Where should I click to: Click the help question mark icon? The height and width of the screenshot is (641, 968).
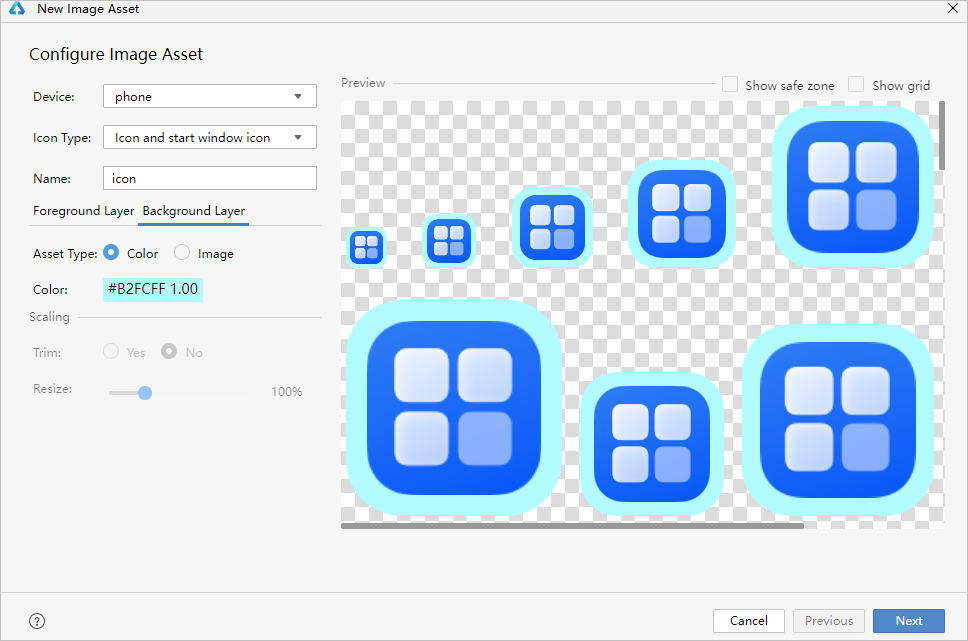click(37, 621)
